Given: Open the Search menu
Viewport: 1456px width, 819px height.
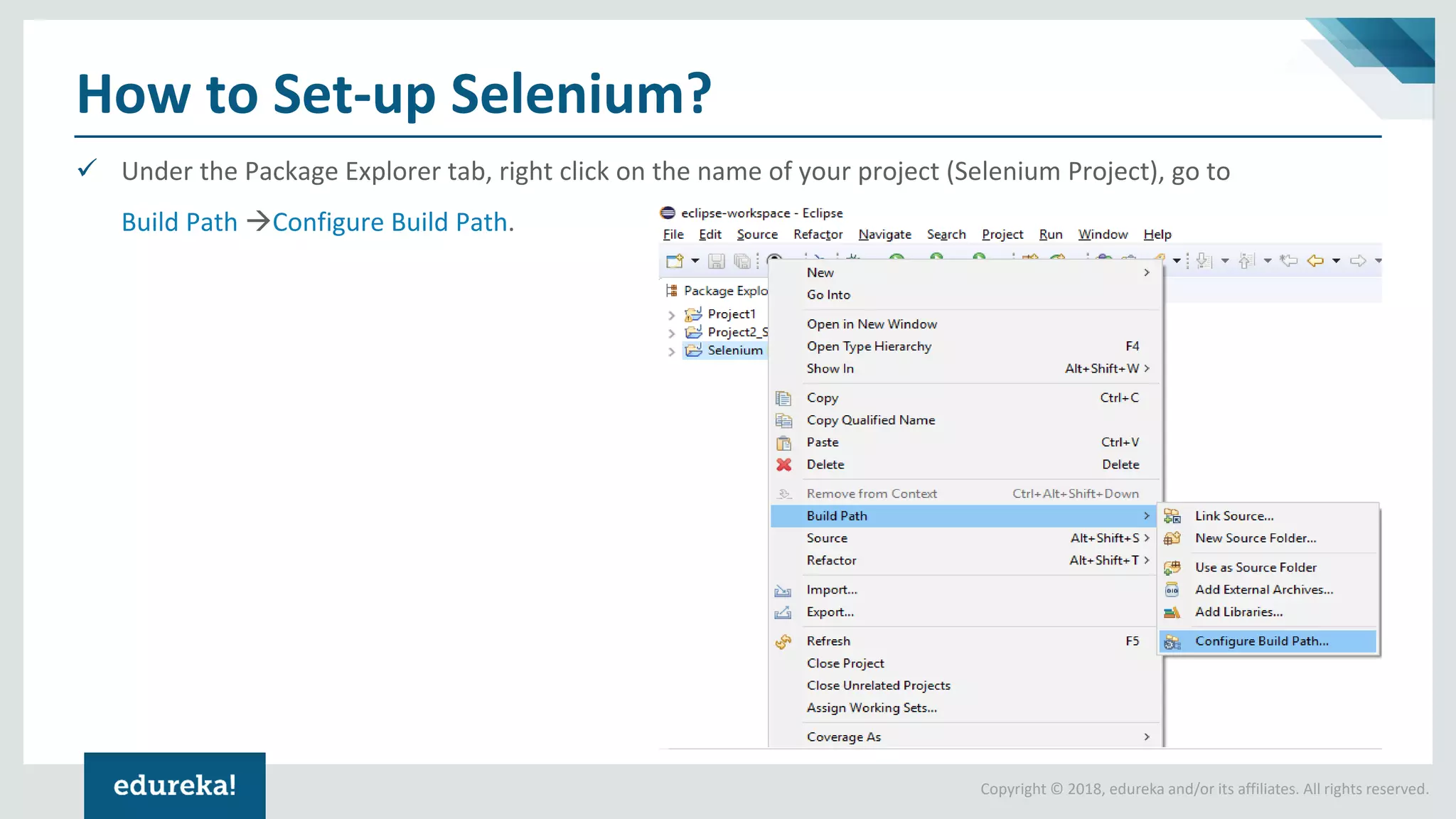Looking at the screenshot, I should 946,234.
